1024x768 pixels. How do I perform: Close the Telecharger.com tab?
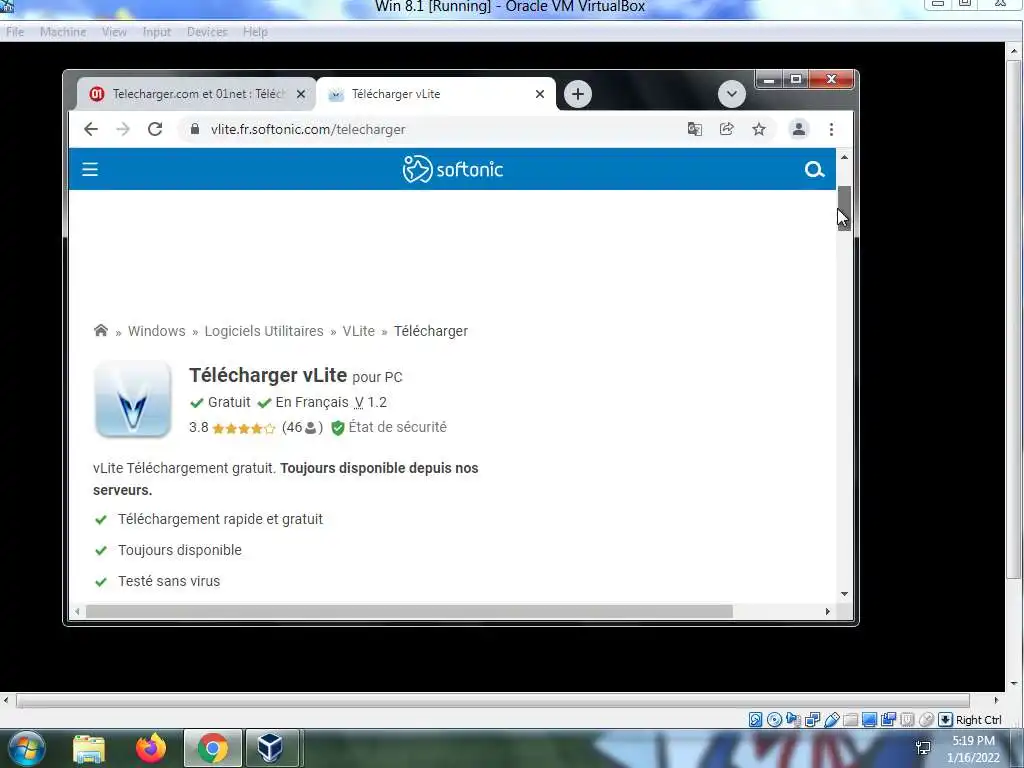300,94
